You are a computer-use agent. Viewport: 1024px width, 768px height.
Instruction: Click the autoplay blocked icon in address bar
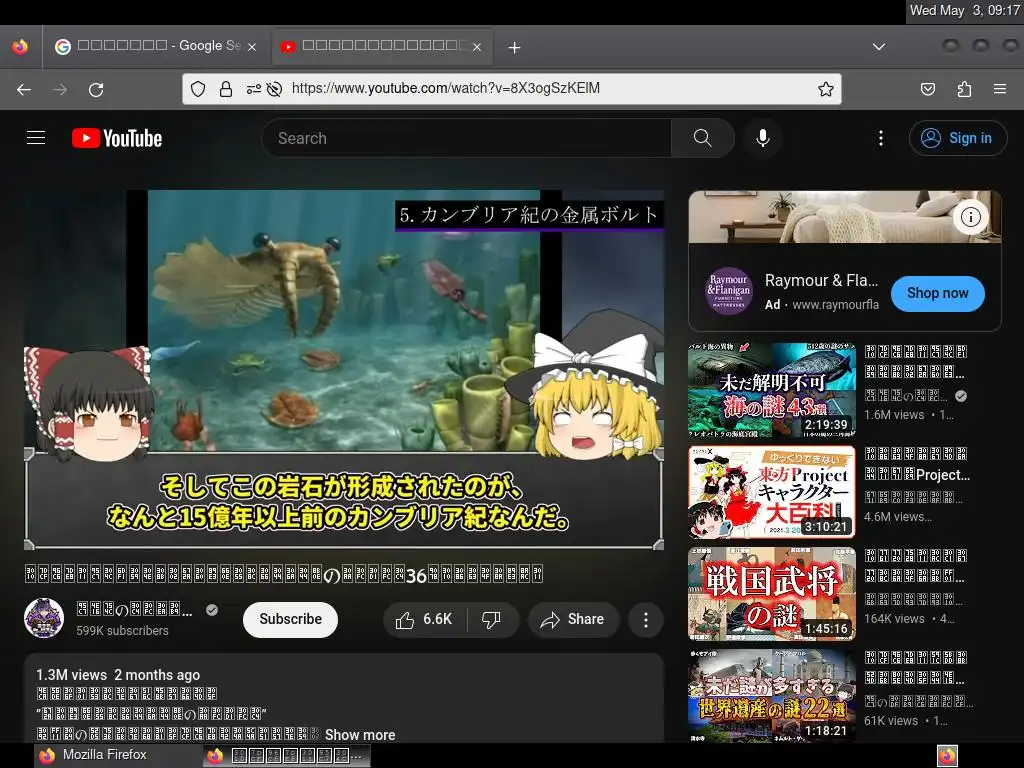pyautogui.click(x=275, y=89)
